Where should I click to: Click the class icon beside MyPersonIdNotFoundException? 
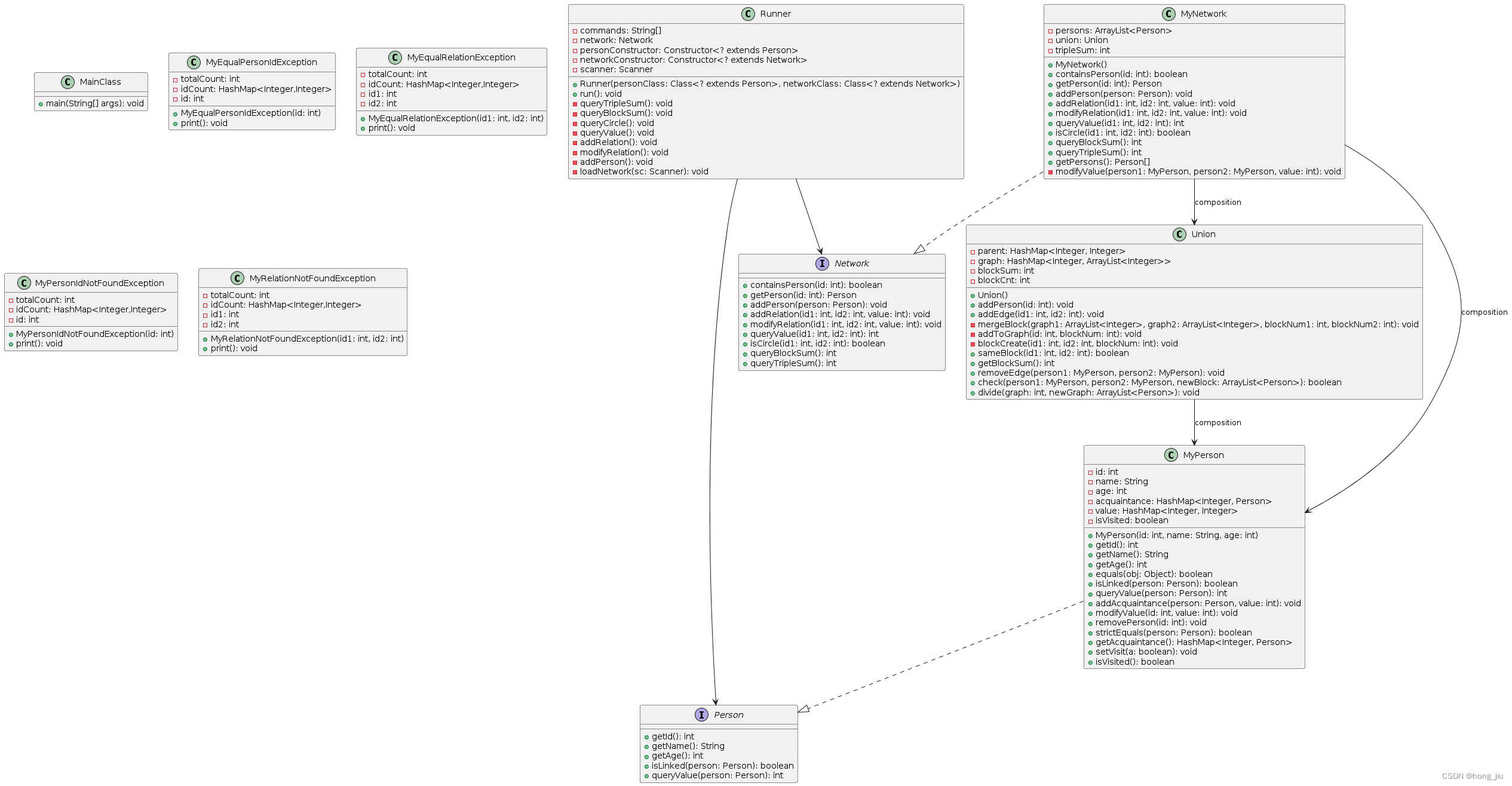(24, 283)
